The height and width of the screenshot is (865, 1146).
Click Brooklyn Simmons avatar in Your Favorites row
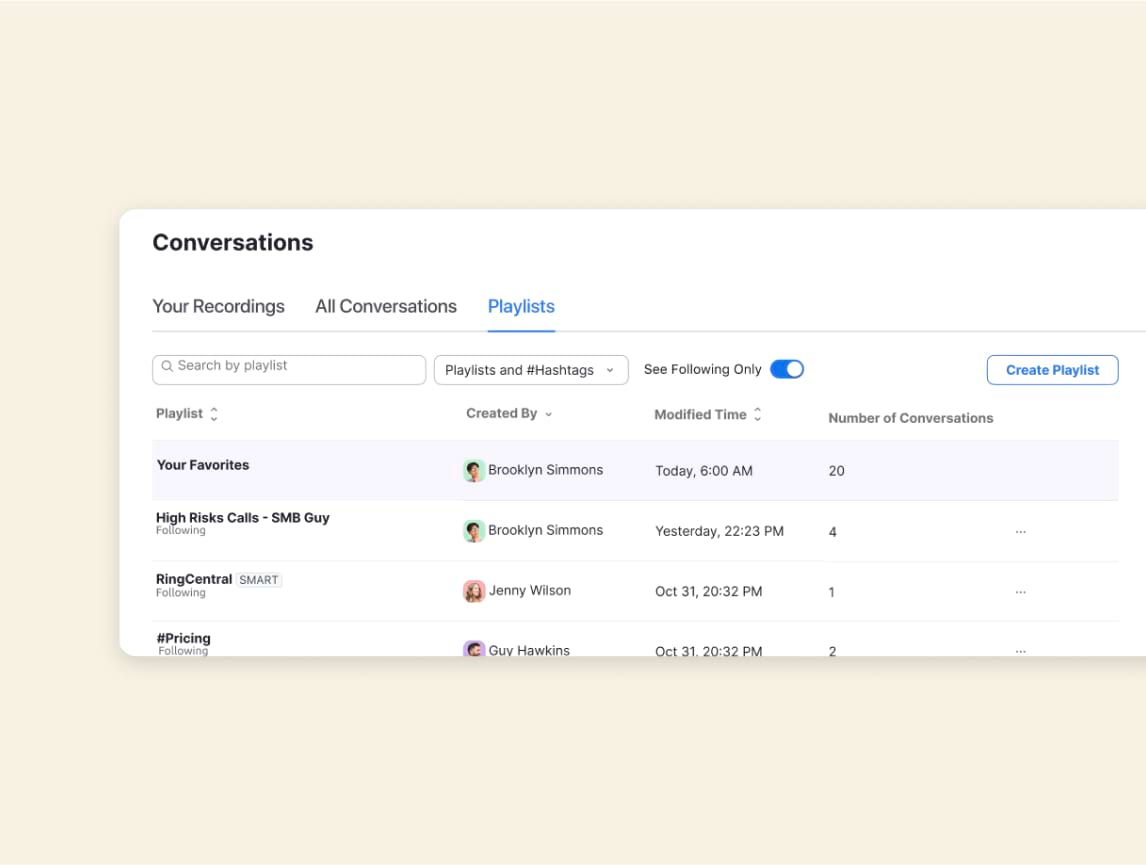tap(474, 471)
